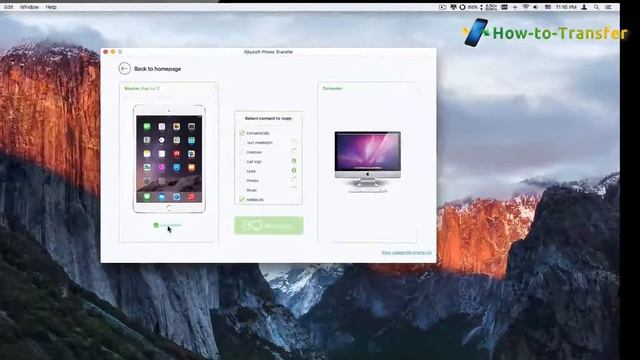Click the status icon beside Text messages

coord(294,142)
